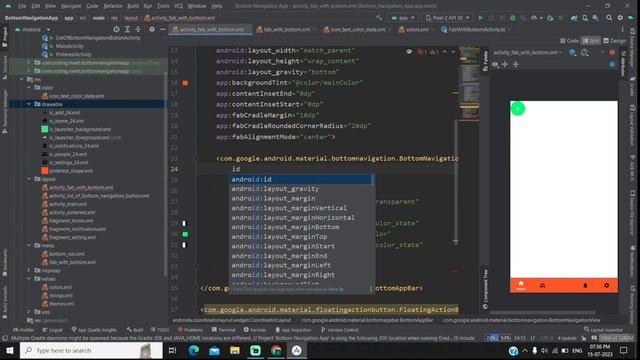Click the Windows taskbar search box
This screenshot has height=360, width=640.
(91, 350)
